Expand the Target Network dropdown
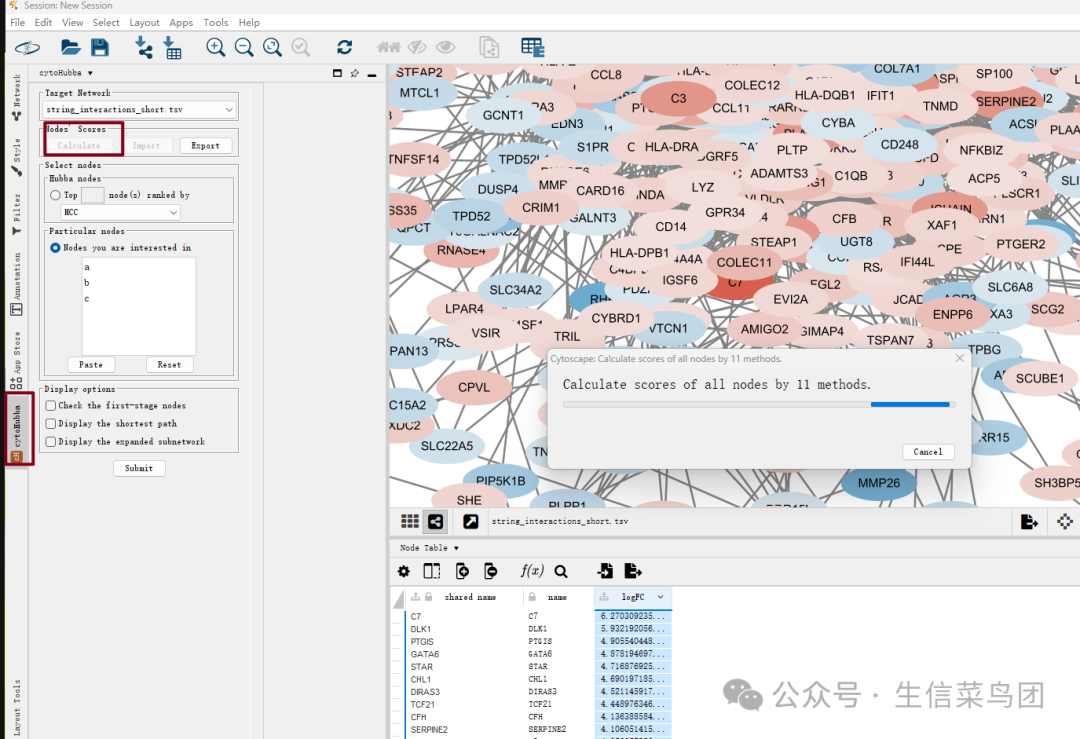 (229, 110)
